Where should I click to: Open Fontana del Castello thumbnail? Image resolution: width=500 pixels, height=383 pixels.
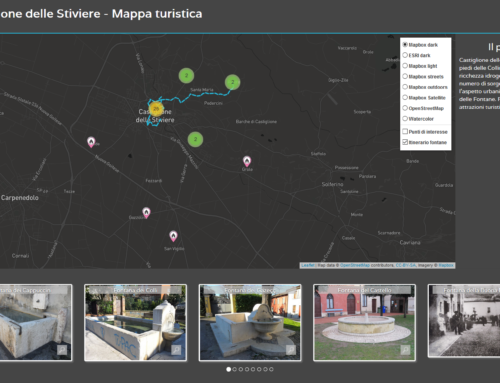click(364, 322)
